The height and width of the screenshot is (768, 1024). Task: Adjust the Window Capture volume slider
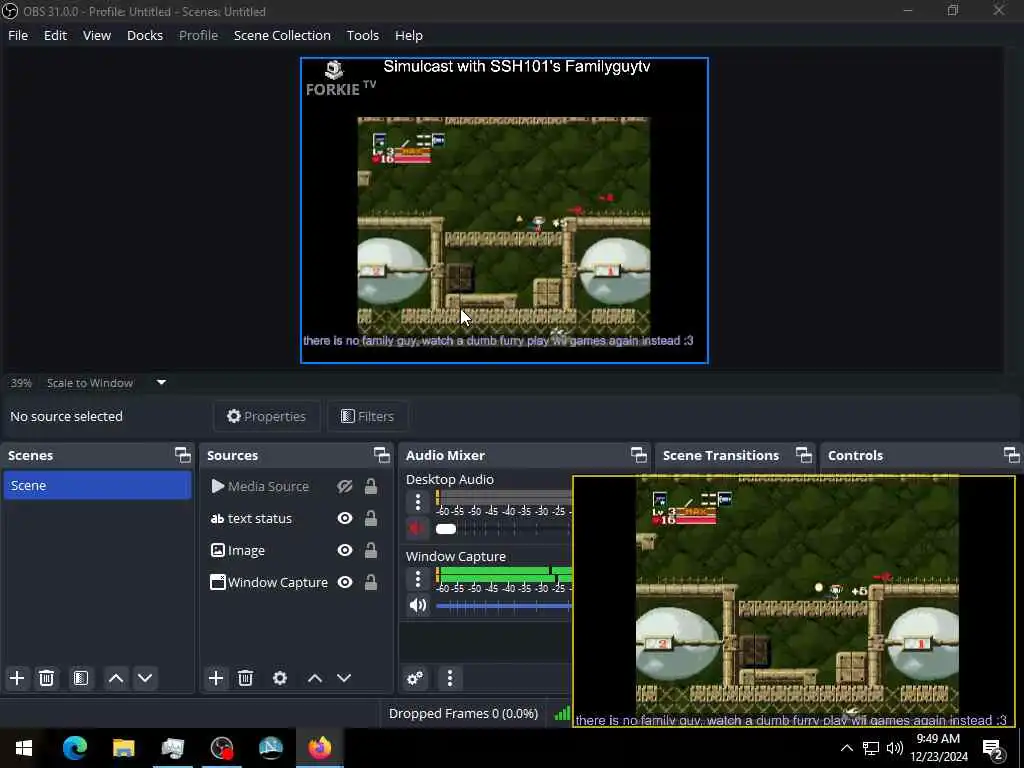pos(503,606)
